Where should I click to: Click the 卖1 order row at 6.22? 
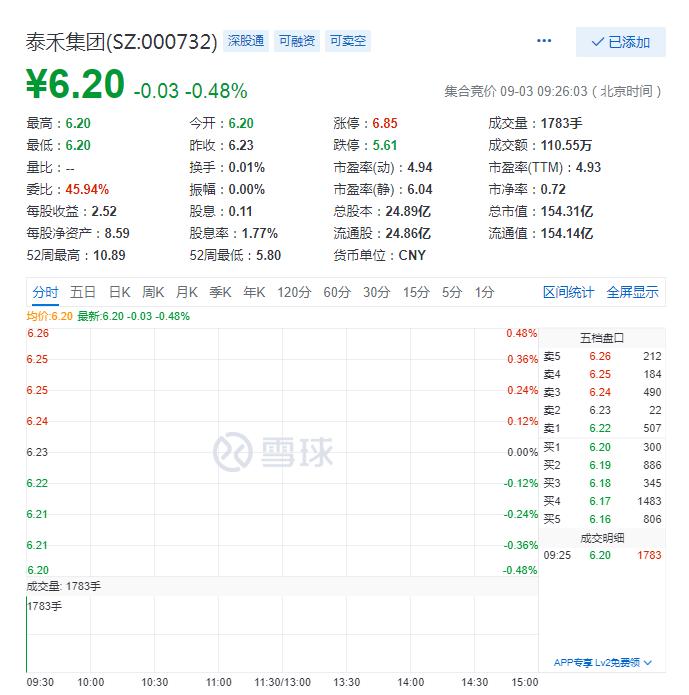click(x=602, y=429)
